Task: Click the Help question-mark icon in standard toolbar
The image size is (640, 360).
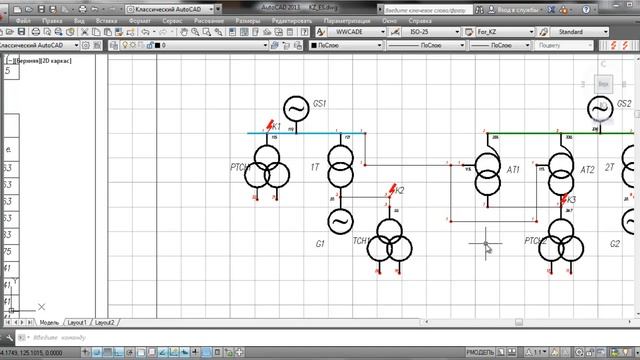Action: click(304, 32)
